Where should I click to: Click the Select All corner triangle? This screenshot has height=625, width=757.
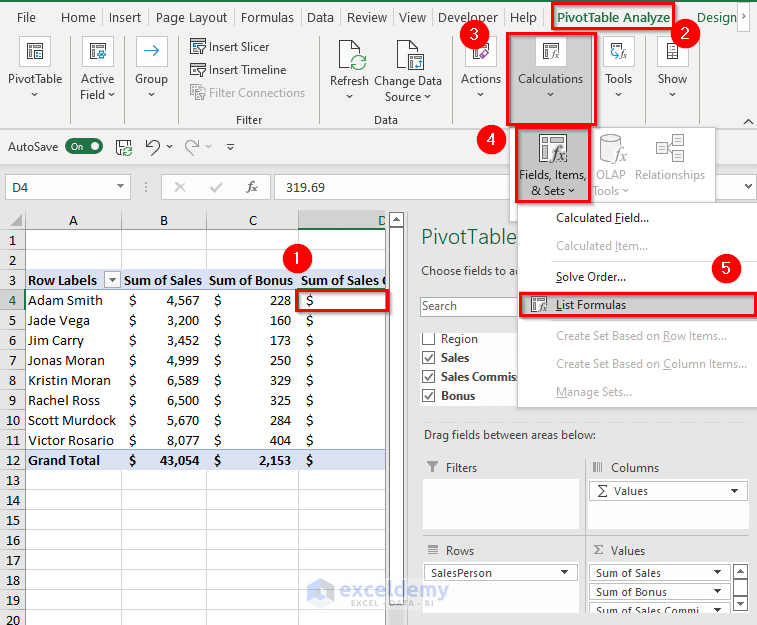15,221
